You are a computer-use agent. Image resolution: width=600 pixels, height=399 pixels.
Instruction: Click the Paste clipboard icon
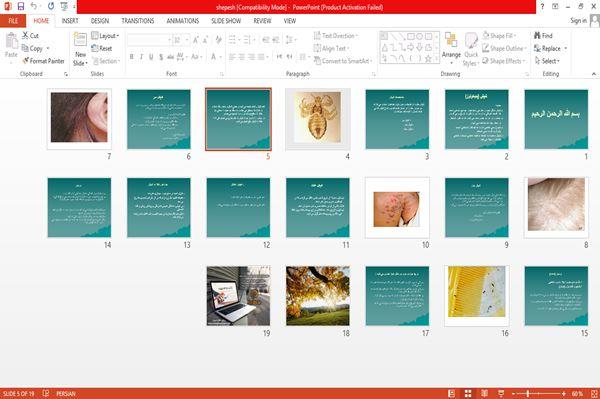click(11, 41)
